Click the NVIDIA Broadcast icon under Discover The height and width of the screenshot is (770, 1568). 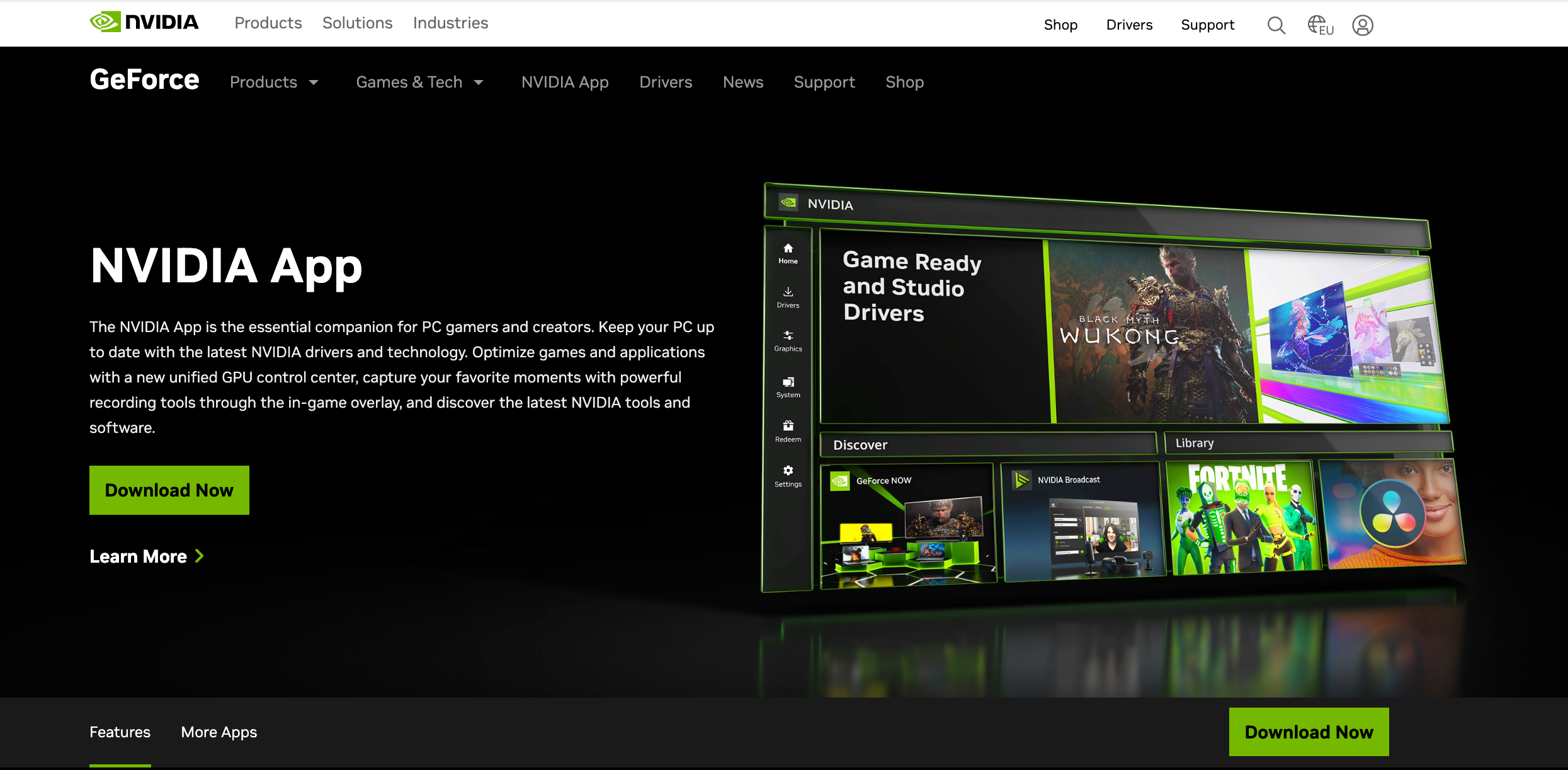click(x=1021, y=480)
